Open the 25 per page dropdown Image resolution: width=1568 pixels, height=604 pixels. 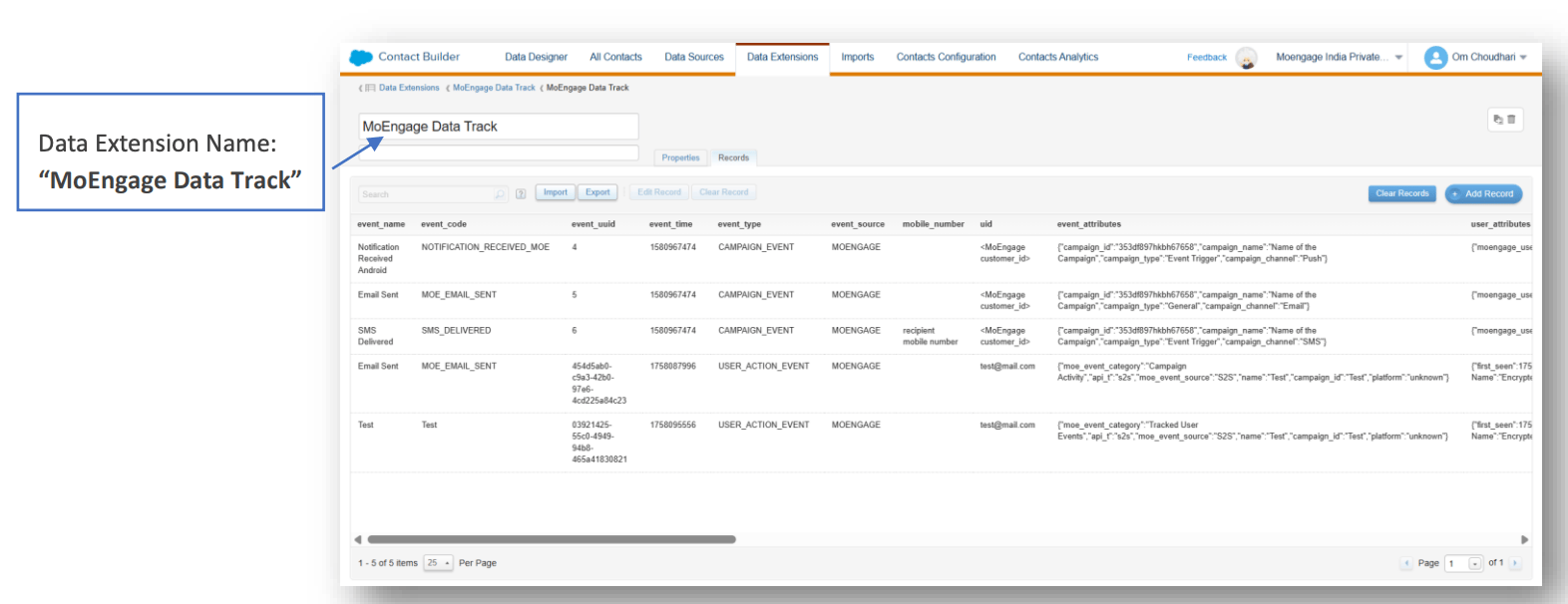pyautogui.click(x=439, y=563)
